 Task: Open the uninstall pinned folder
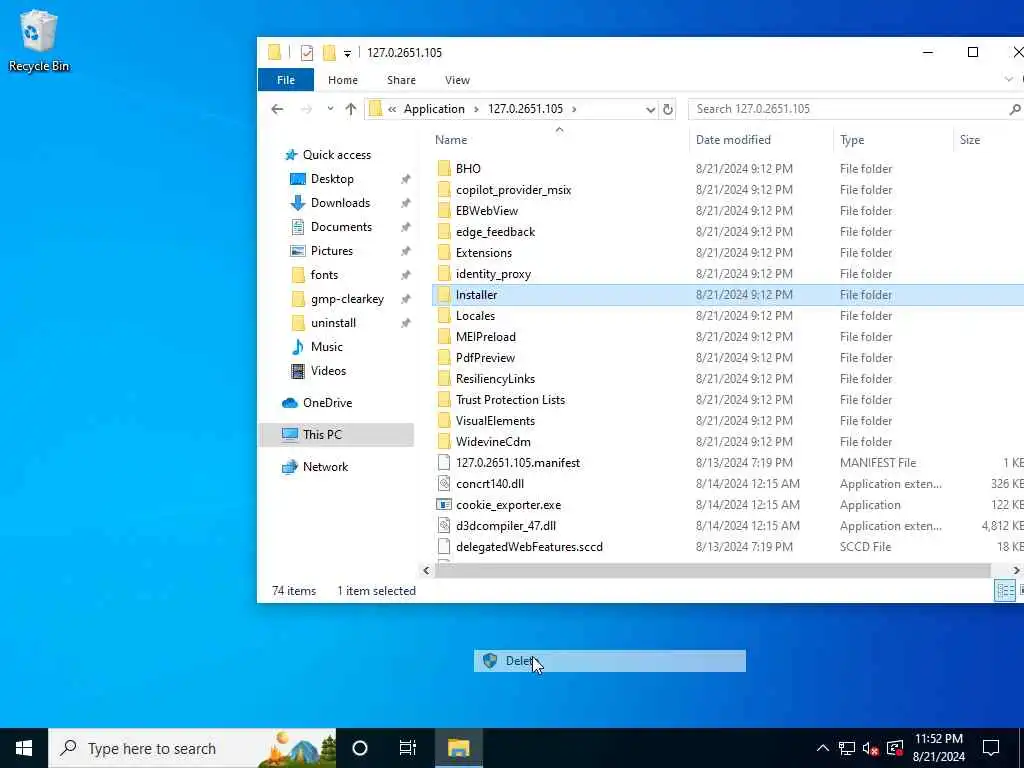(333, 323)
